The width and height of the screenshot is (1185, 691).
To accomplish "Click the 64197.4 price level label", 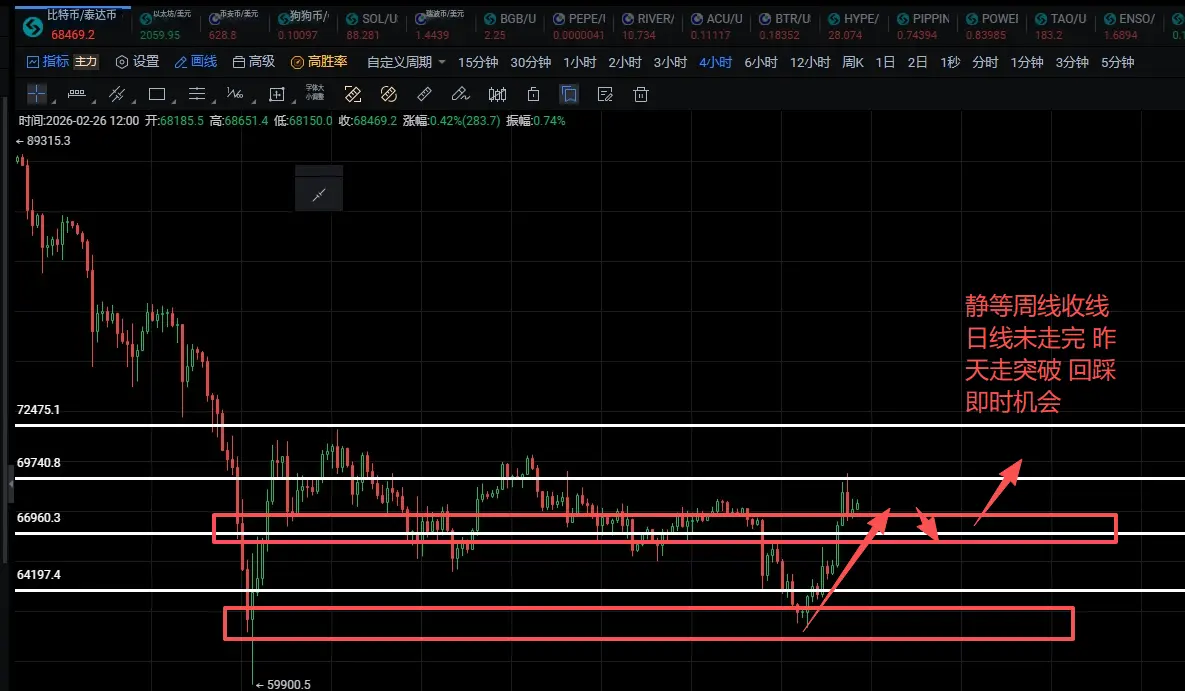I will coord(39,575).
